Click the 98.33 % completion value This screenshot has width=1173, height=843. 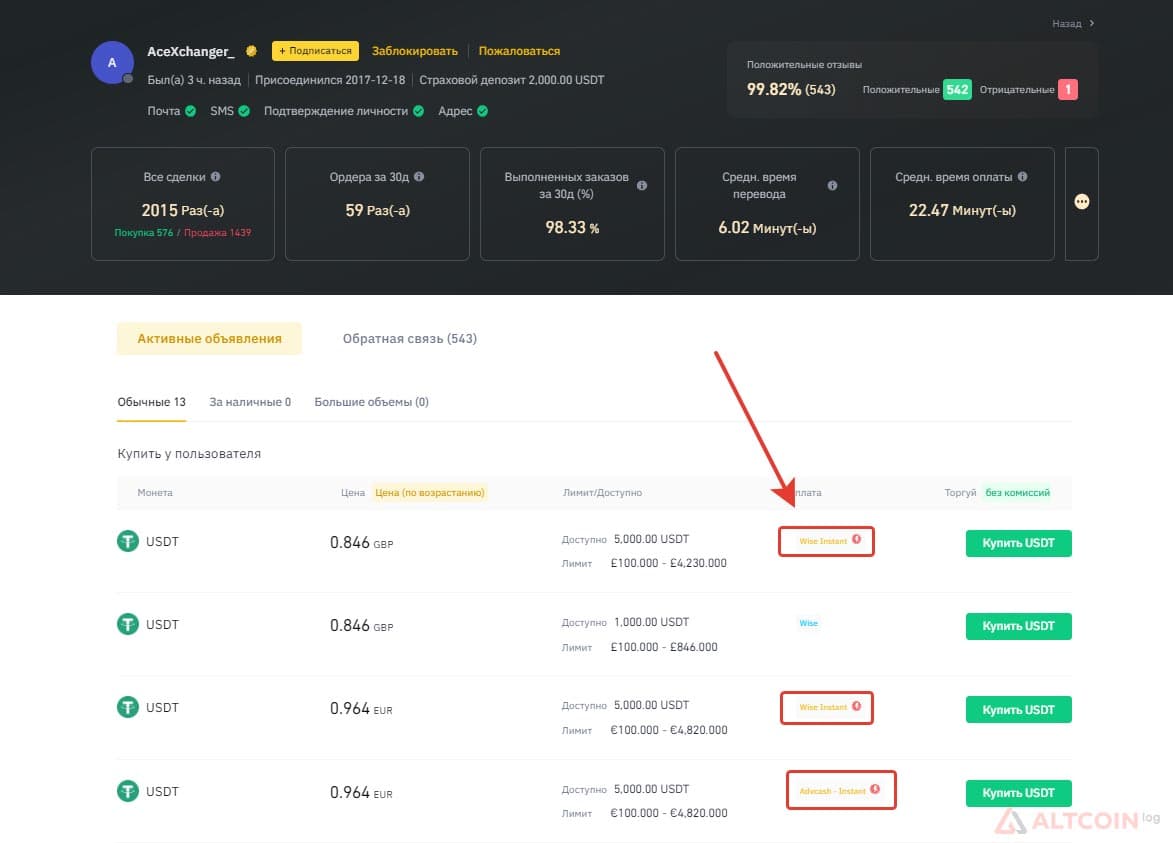pyautogui.click(x=572, y=227)
